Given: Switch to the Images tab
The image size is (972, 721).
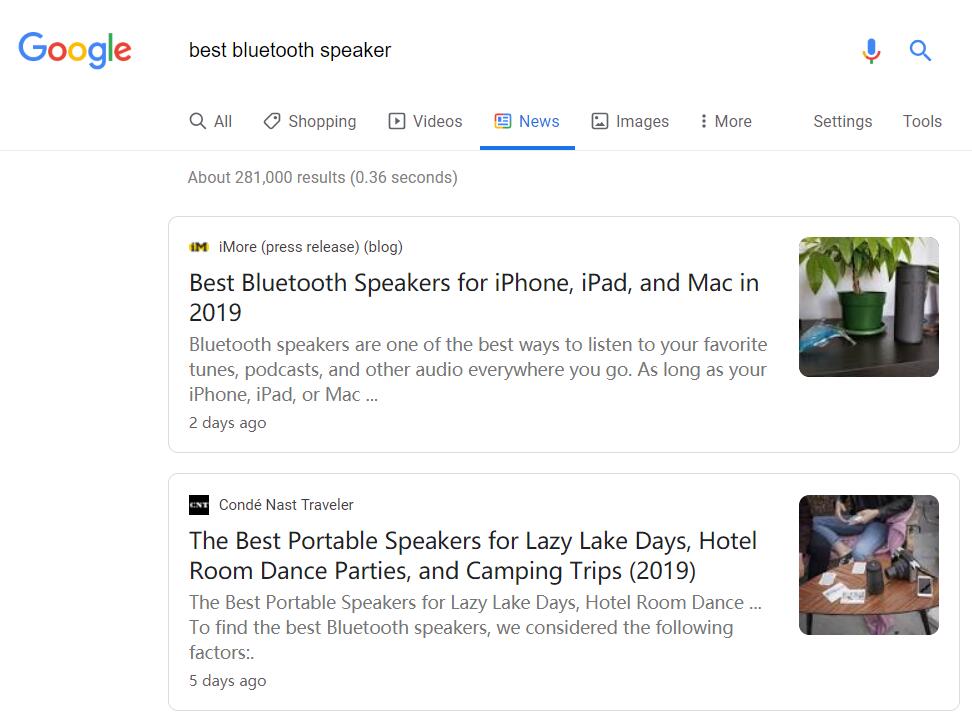Looking at the screenshot, I should 630,121.
